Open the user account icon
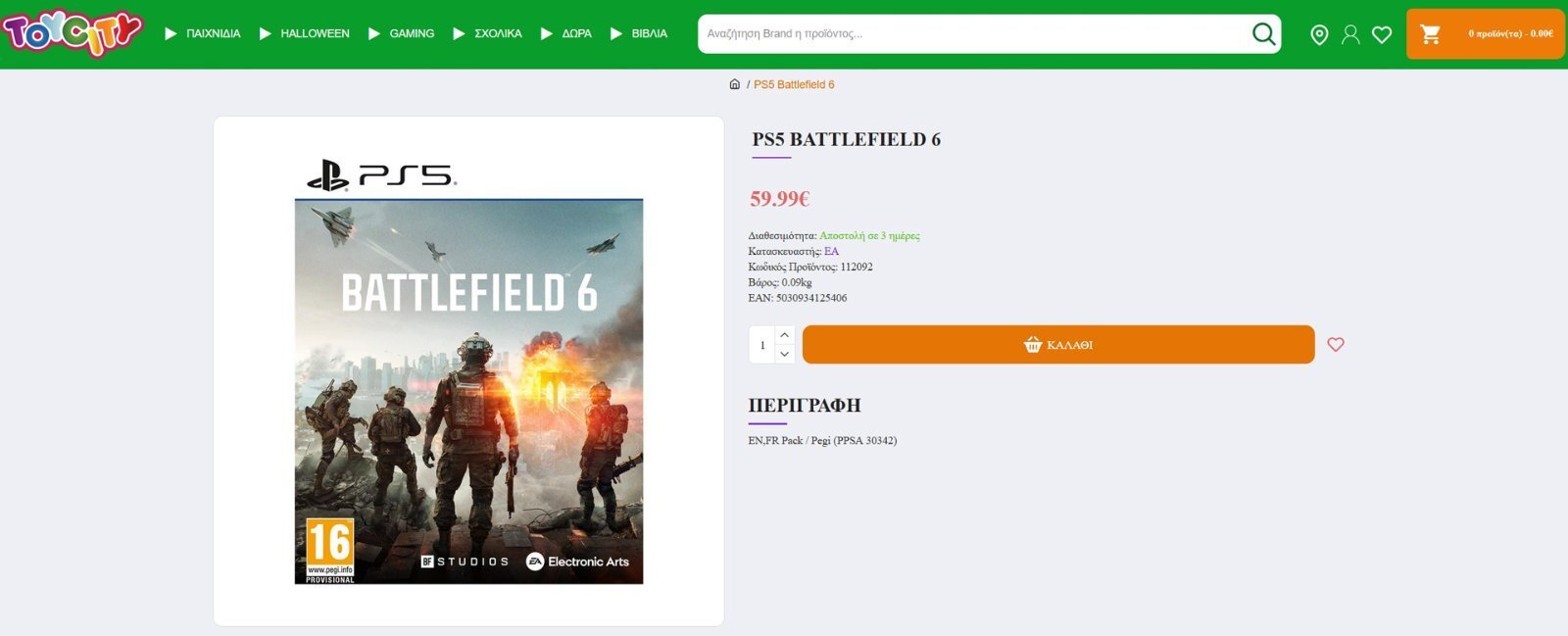The height and width of the screenshot is (636, 1568). tap(1350, 35)
